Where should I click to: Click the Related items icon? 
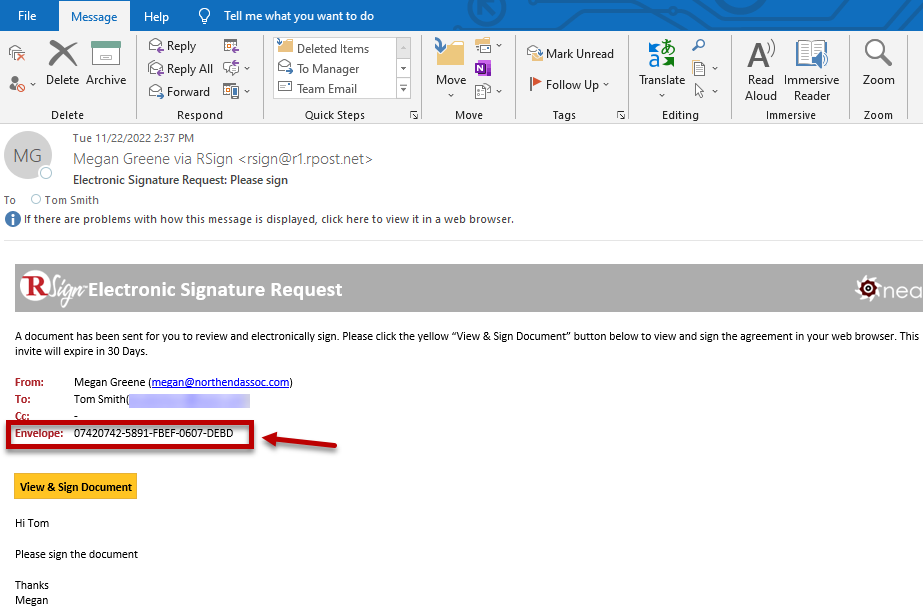(x=699, y=68)
